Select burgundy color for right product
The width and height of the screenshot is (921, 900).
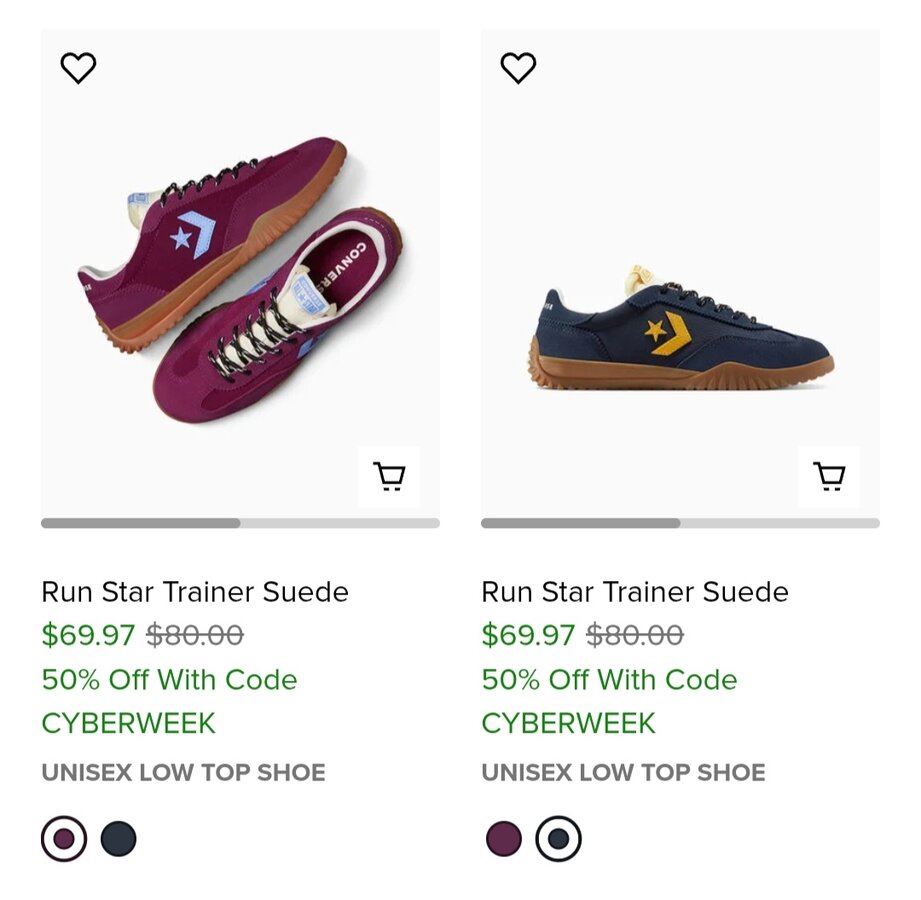pos(504,839)
